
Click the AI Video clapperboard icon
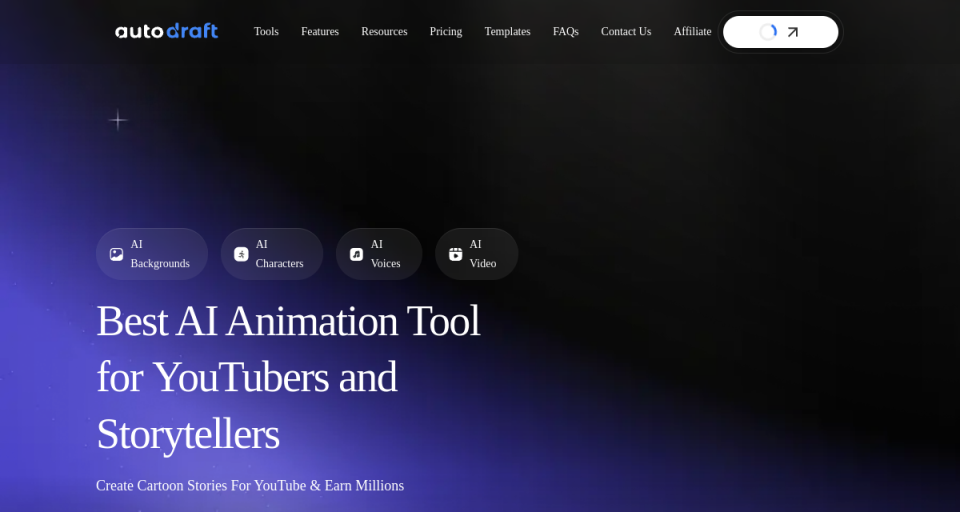455,254
